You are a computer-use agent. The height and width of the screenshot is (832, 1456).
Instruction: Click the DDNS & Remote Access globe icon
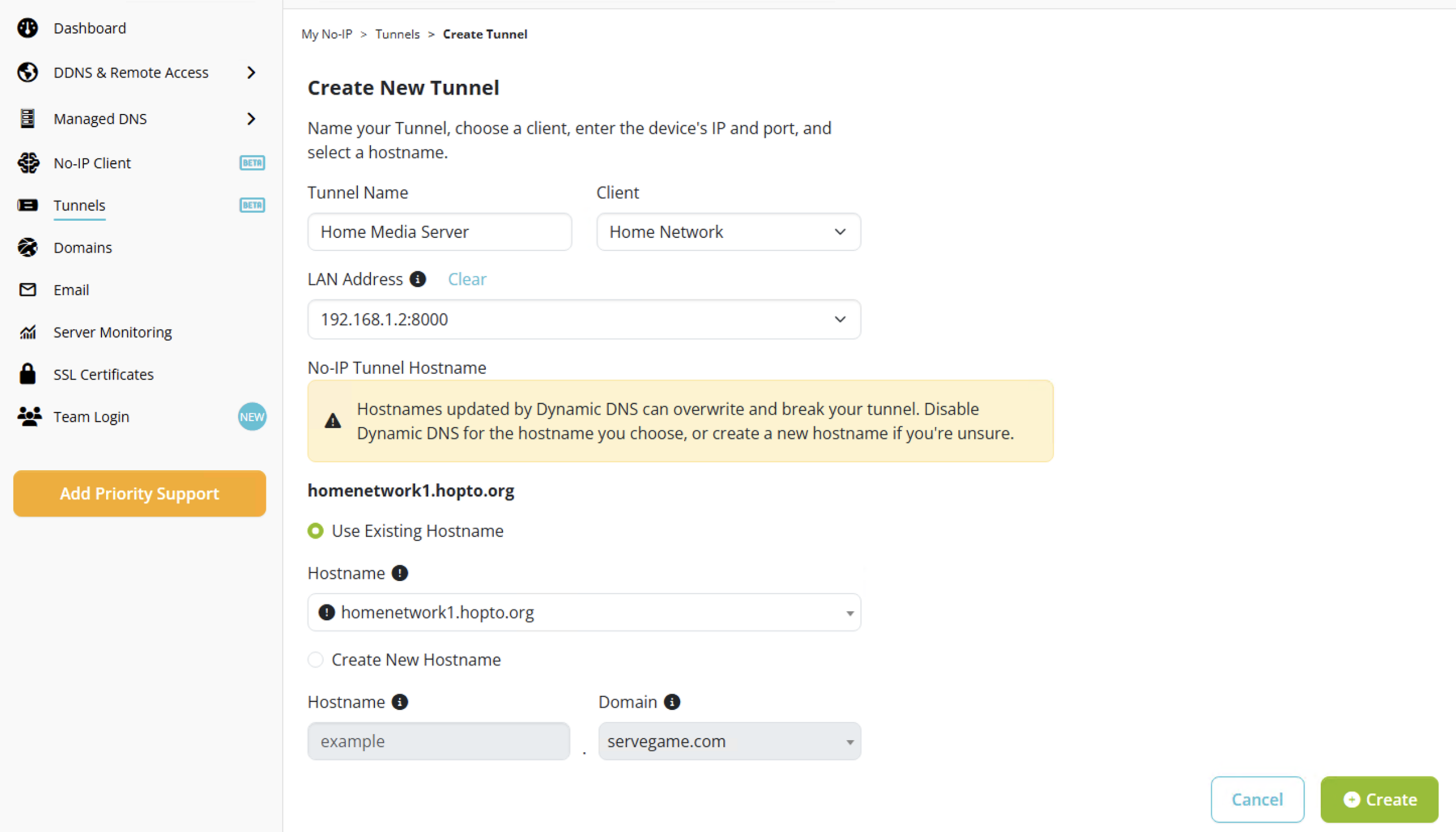point(27,73)
